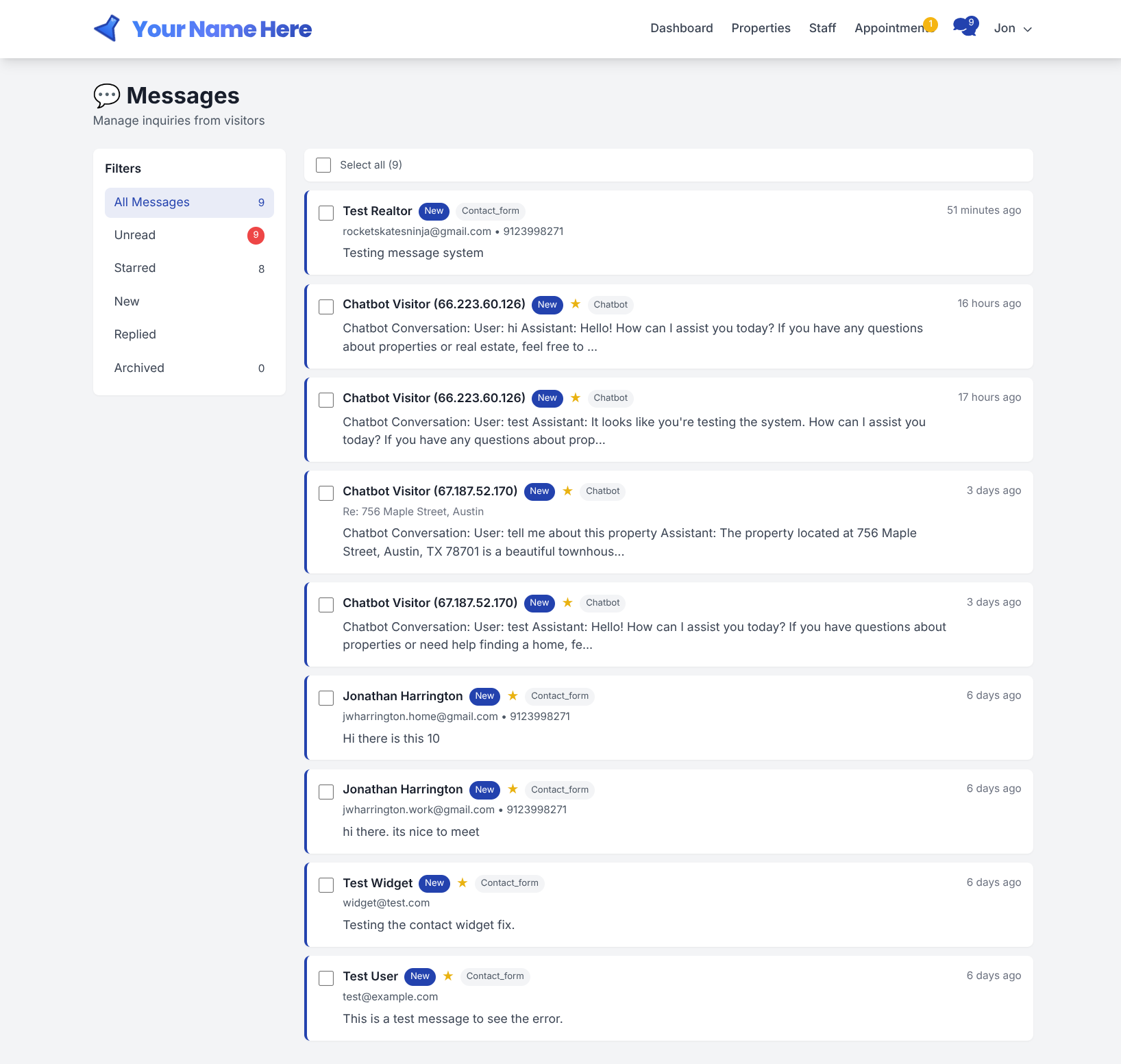Unstar the Test User message
Image resolution: width=1121 pixels, height=1064 pixels.
[448, 976]
